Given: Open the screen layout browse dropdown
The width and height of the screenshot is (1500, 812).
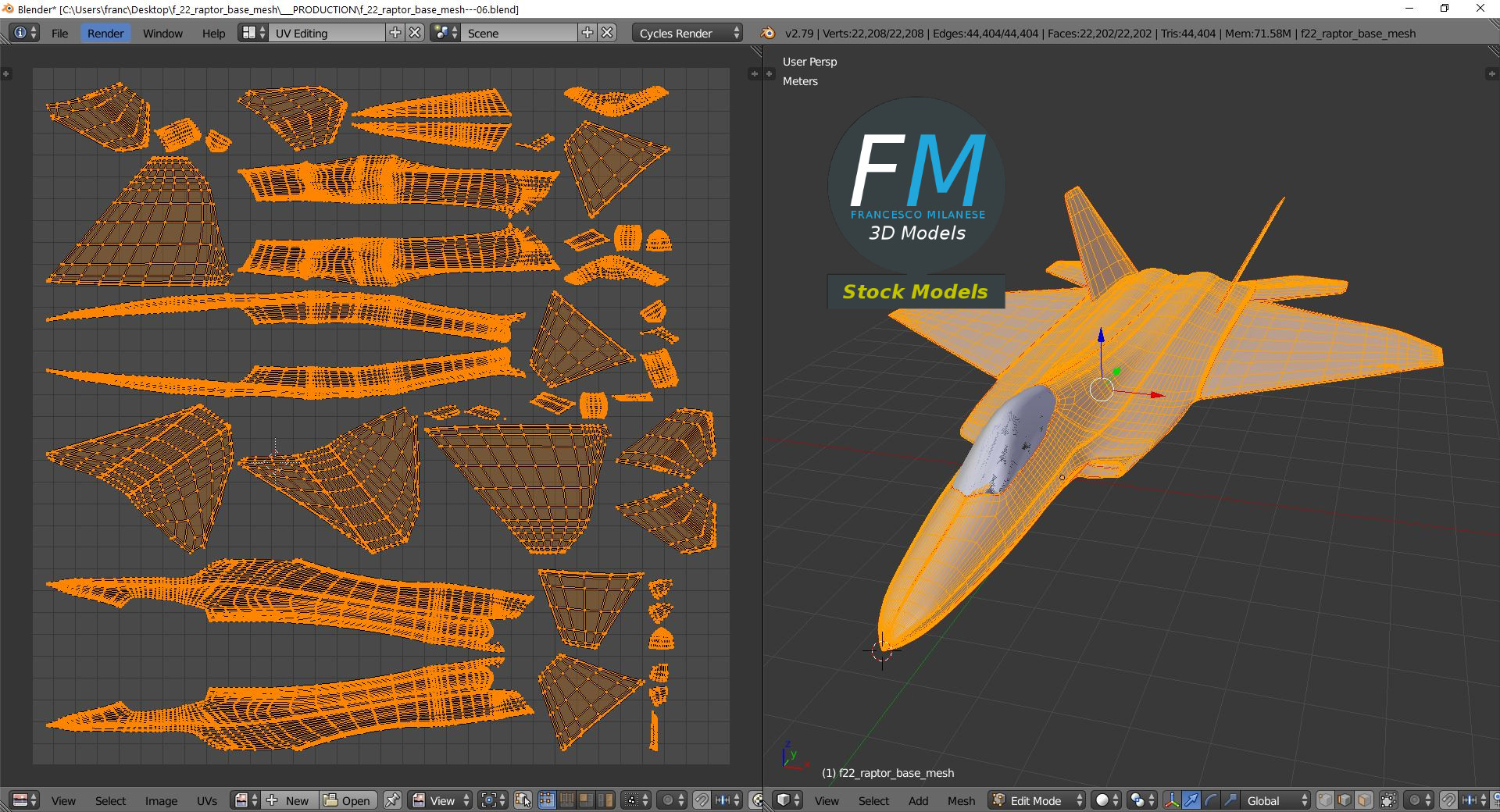Looking at the screenshot, I should click(253, 33).
